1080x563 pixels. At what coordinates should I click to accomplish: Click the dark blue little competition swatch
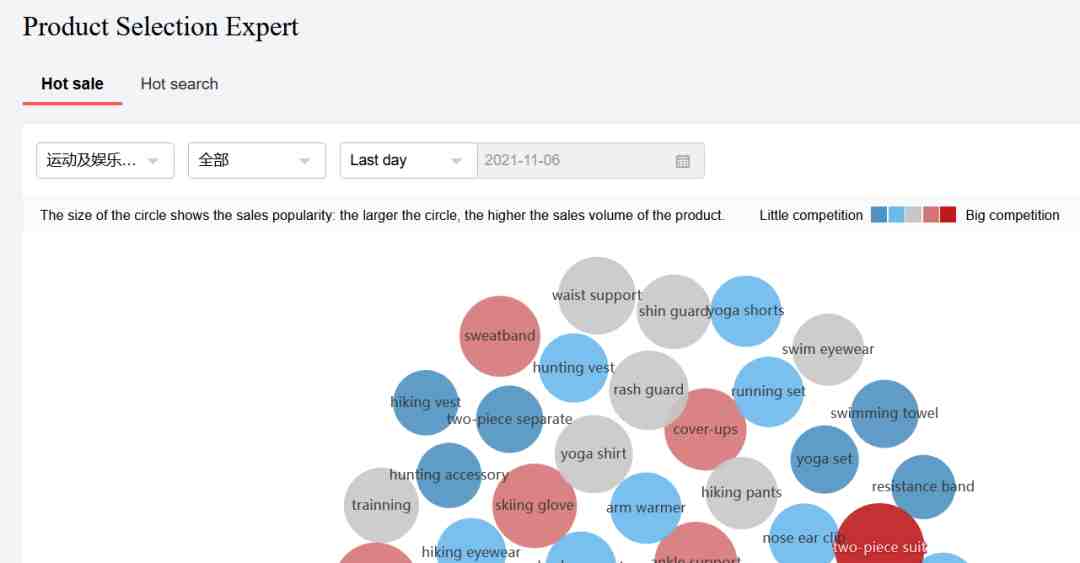point(879,214)
